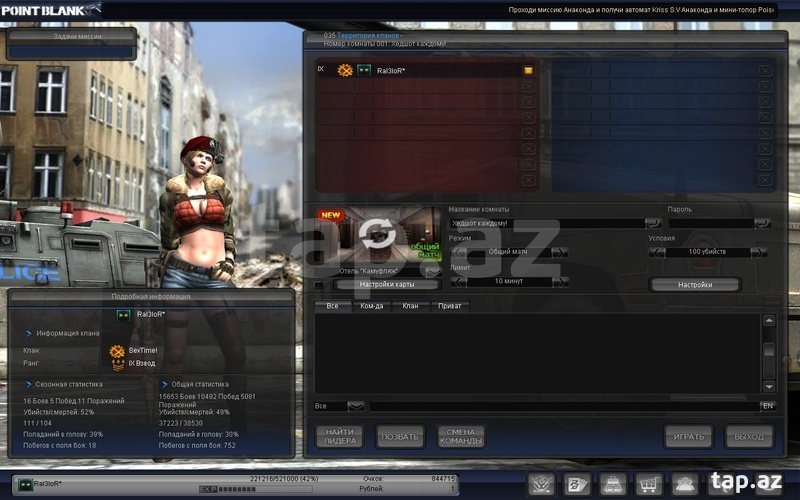Switch Режим to previous with left arrow
Screen dimensions: 800x500
click(459, 252)
